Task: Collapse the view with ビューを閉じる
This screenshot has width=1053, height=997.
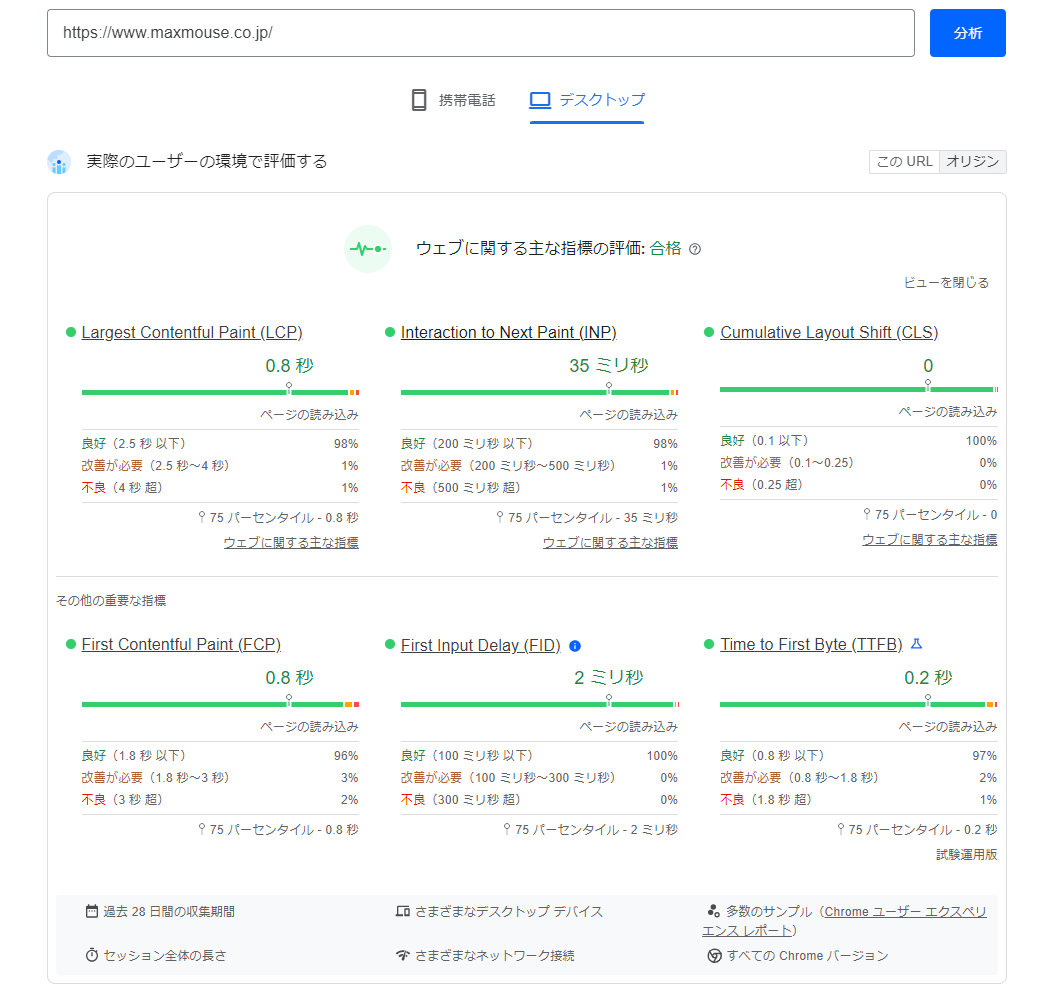Action: click(x=946, y=283)
